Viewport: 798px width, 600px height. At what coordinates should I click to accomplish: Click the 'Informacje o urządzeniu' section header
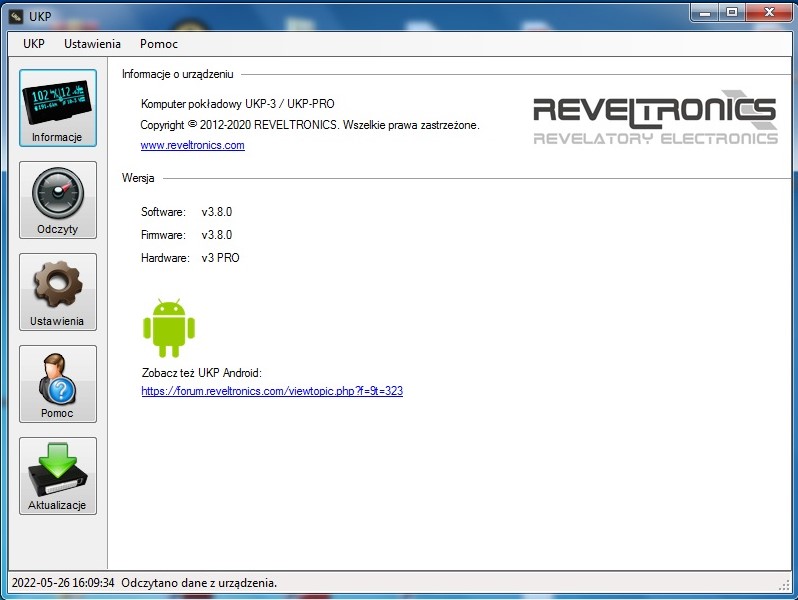coord(178,74)
